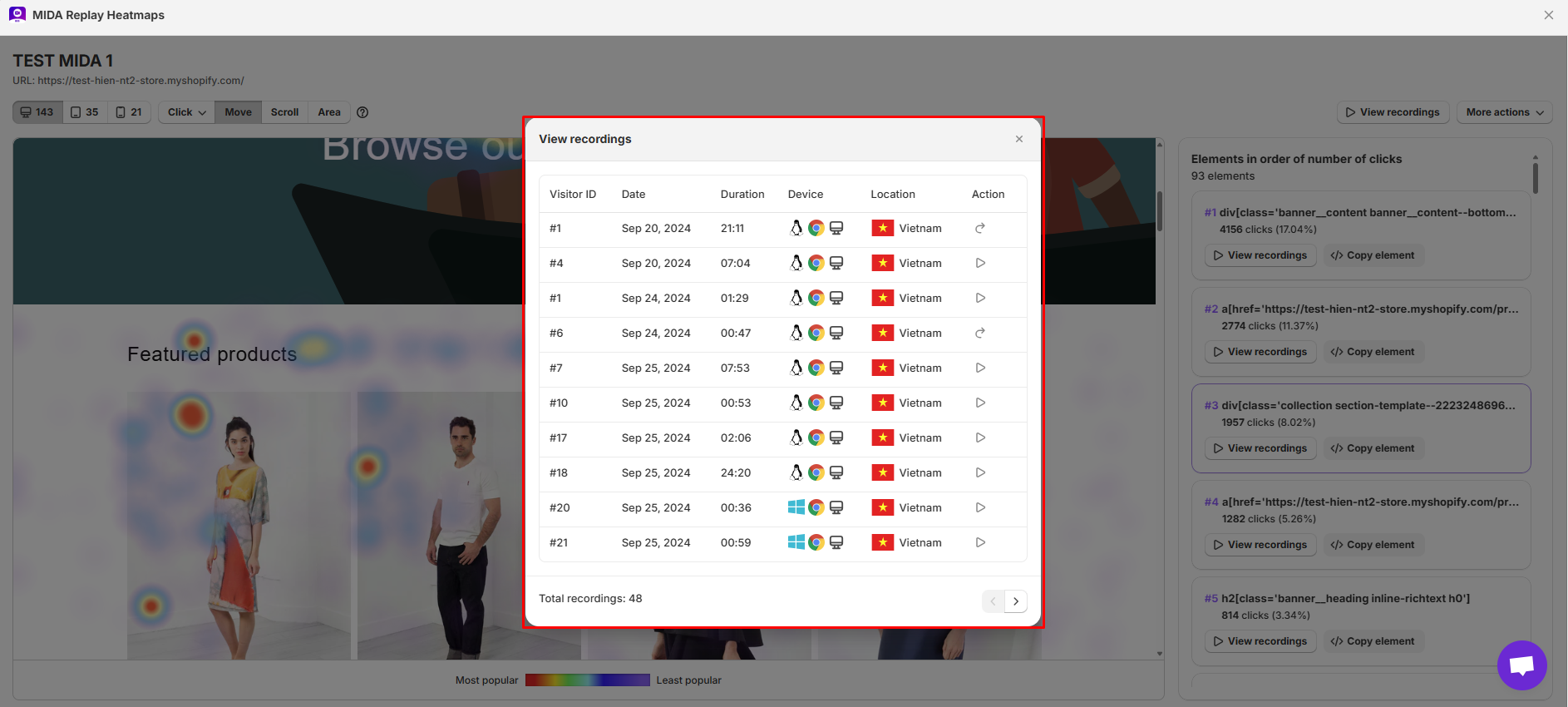
Task: Switch to the Scroll heatmap tab
Action: pyautogui.click(x=284, y=112)
